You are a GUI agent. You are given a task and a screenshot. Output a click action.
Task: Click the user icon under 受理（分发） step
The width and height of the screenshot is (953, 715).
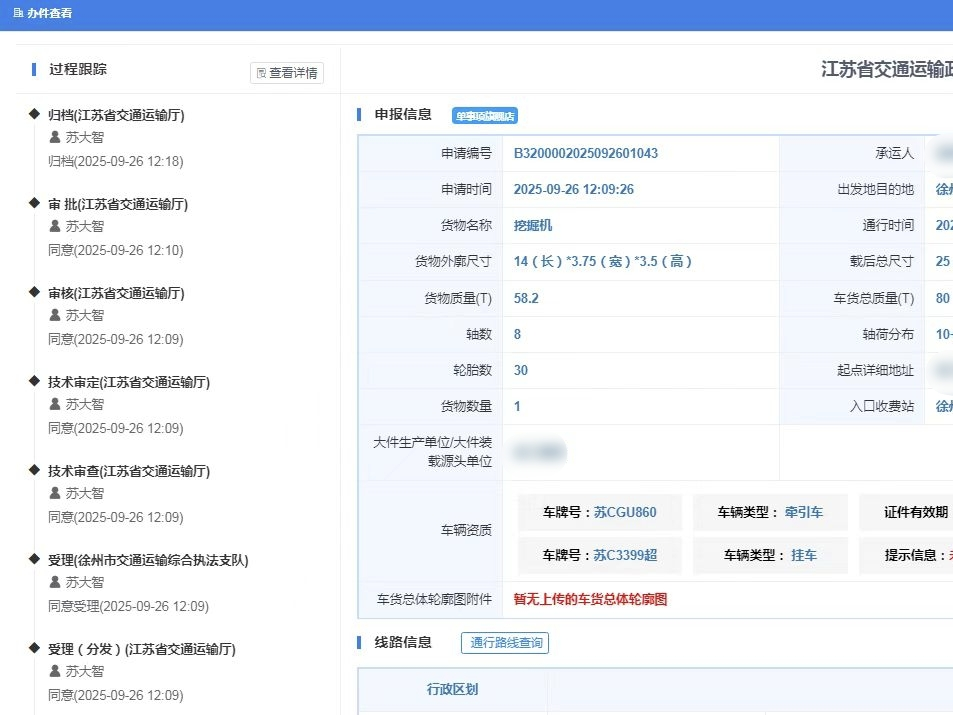point(56,672)
